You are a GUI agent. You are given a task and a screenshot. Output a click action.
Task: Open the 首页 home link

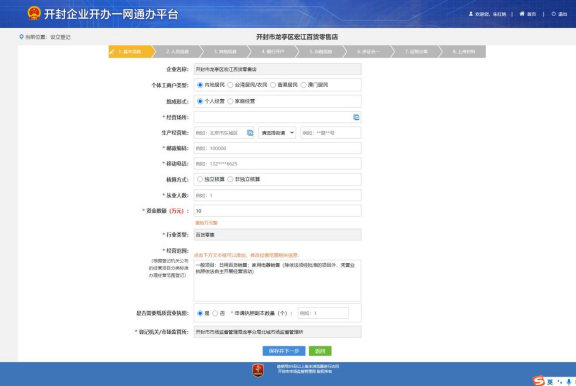click(x=531, y=14)
